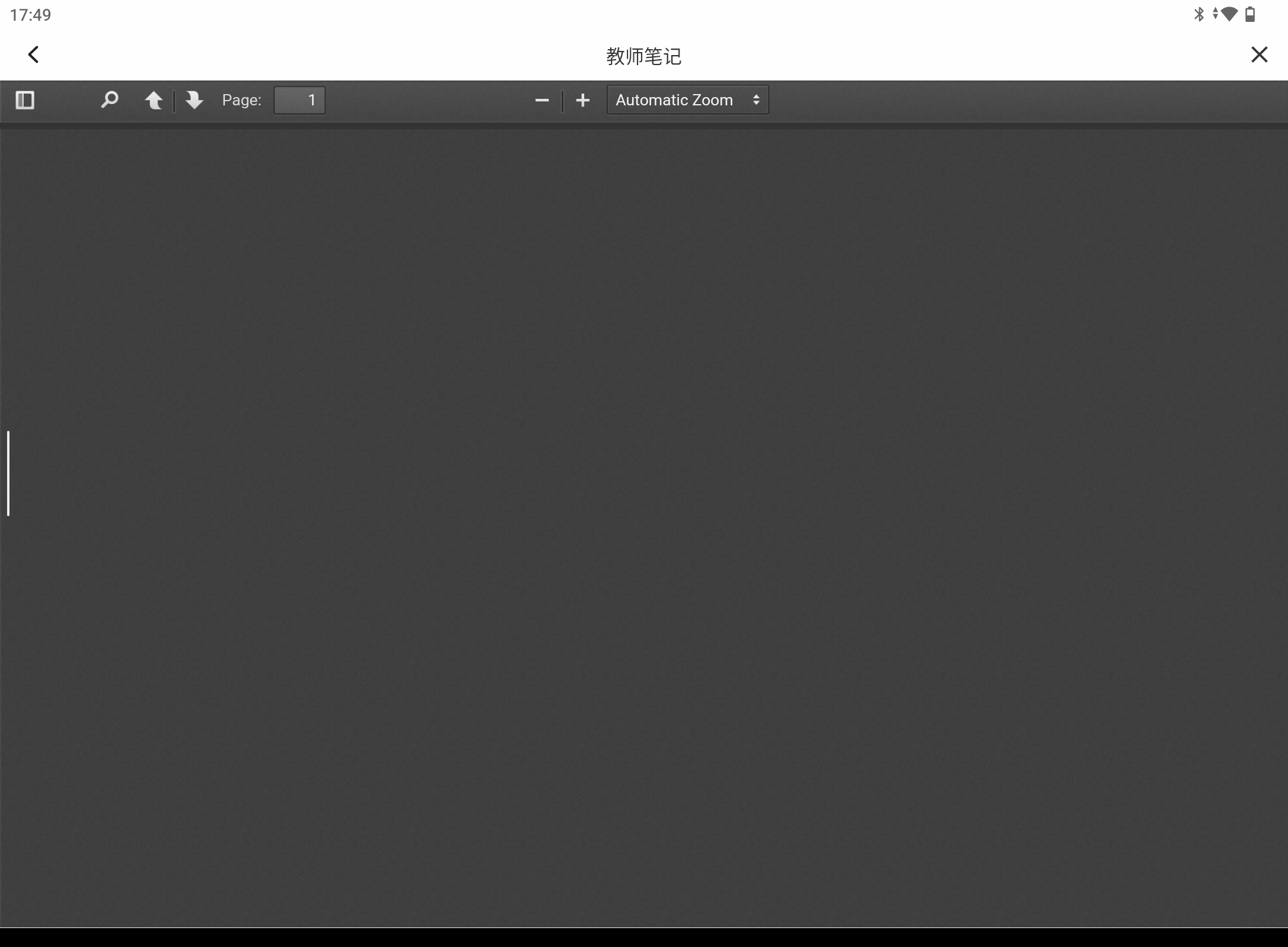Tap the data transfer arrows icon
The height and width of the screenshot is (947, 1288).
click(x=1215, y=14)
